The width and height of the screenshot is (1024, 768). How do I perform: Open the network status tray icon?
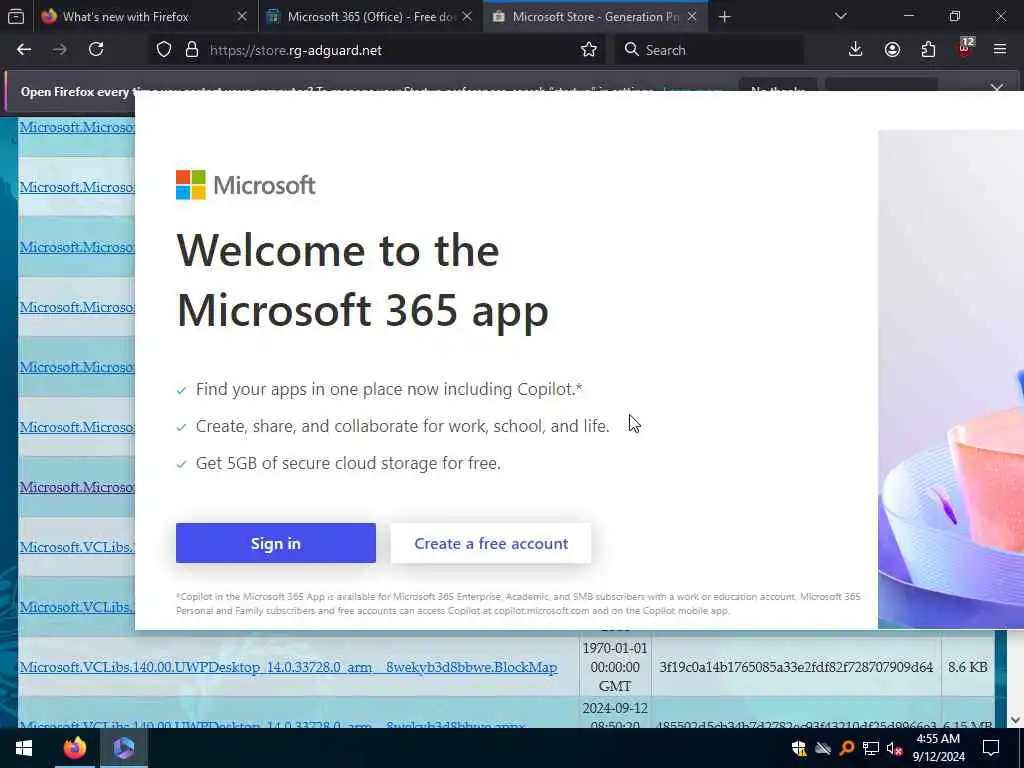pos(871,748)
